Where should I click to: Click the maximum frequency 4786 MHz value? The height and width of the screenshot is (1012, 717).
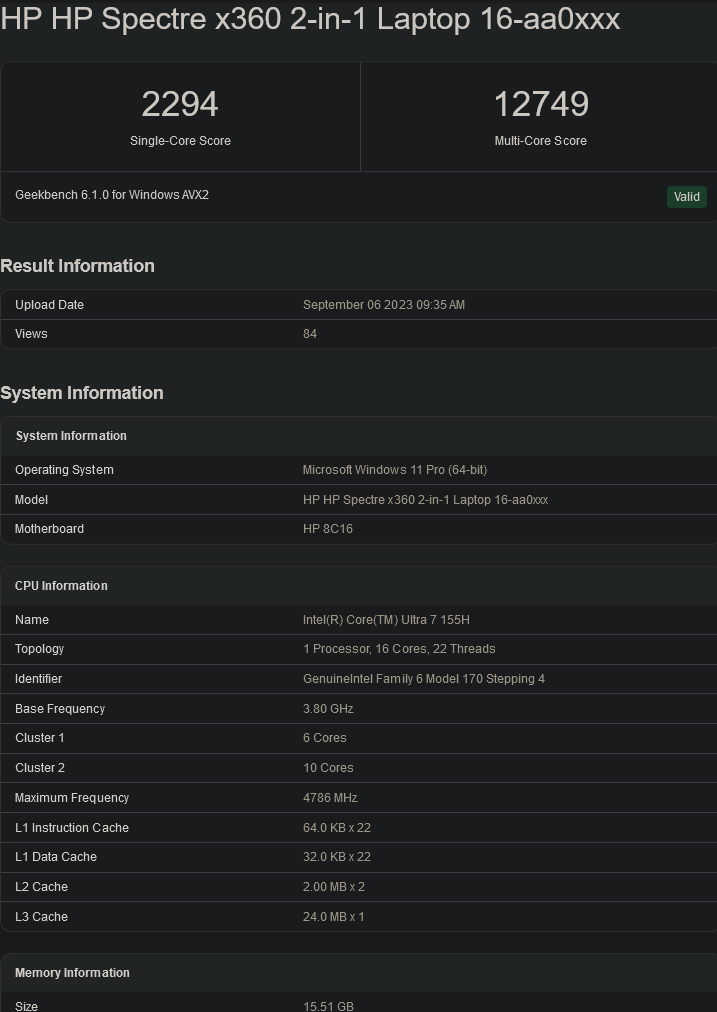point(330,798)
